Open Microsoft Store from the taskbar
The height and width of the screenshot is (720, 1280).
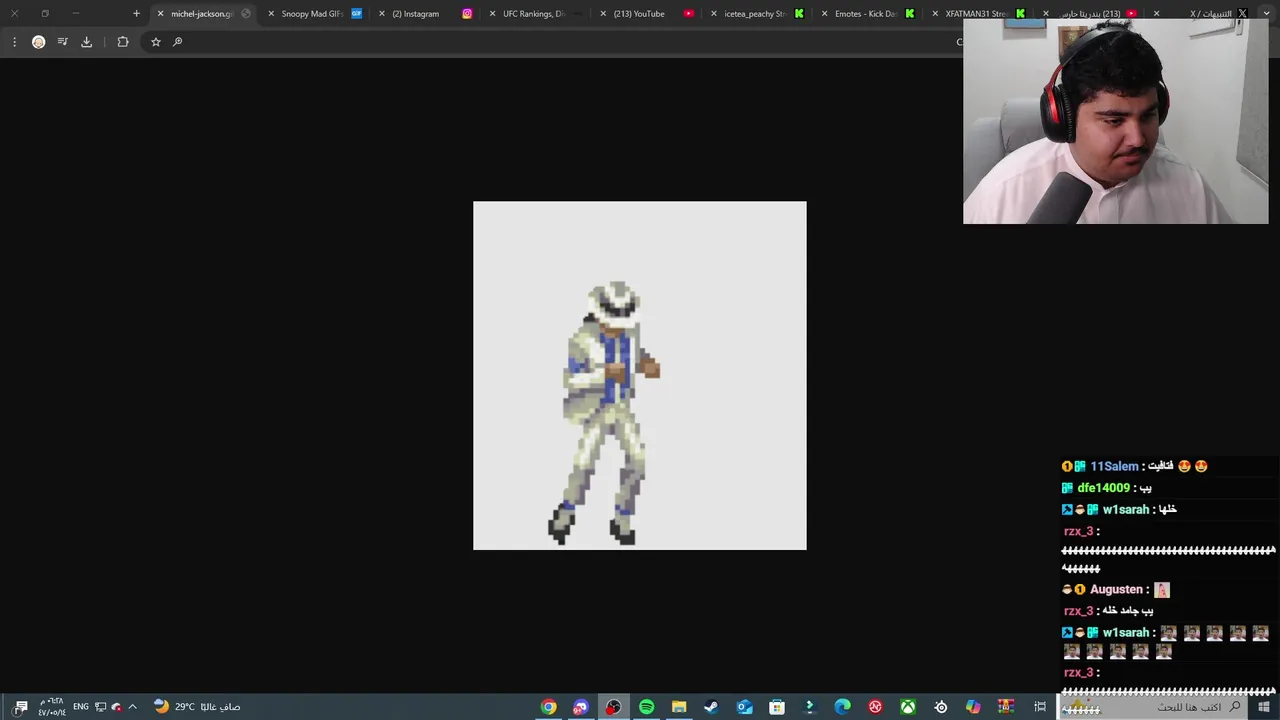[777, 707]
